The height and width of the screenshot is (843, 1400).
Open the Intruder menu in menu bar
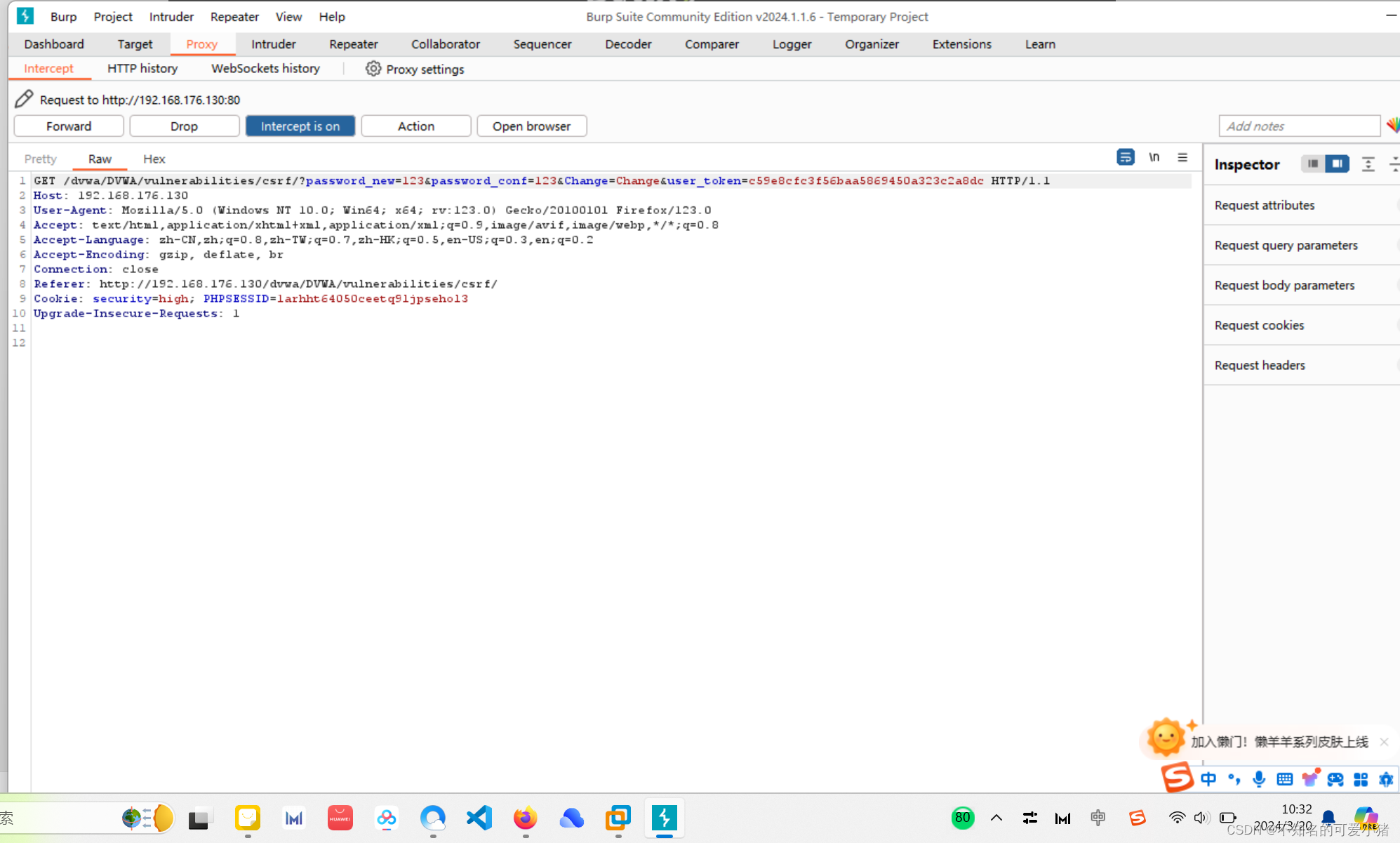pyautogui.click(x=171, y=16)
